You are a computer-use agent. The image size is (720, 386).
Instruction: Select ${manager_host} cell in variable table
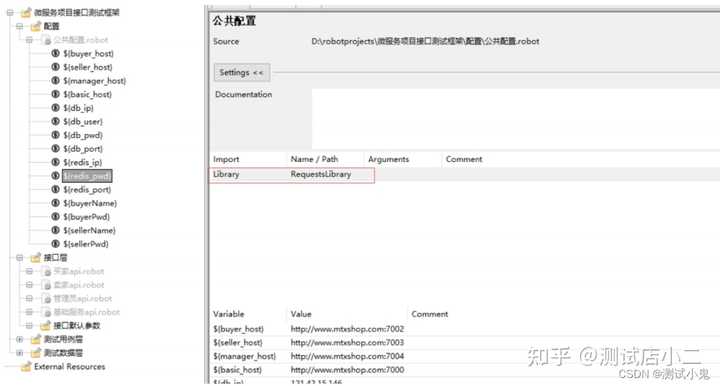click(244, 356)
